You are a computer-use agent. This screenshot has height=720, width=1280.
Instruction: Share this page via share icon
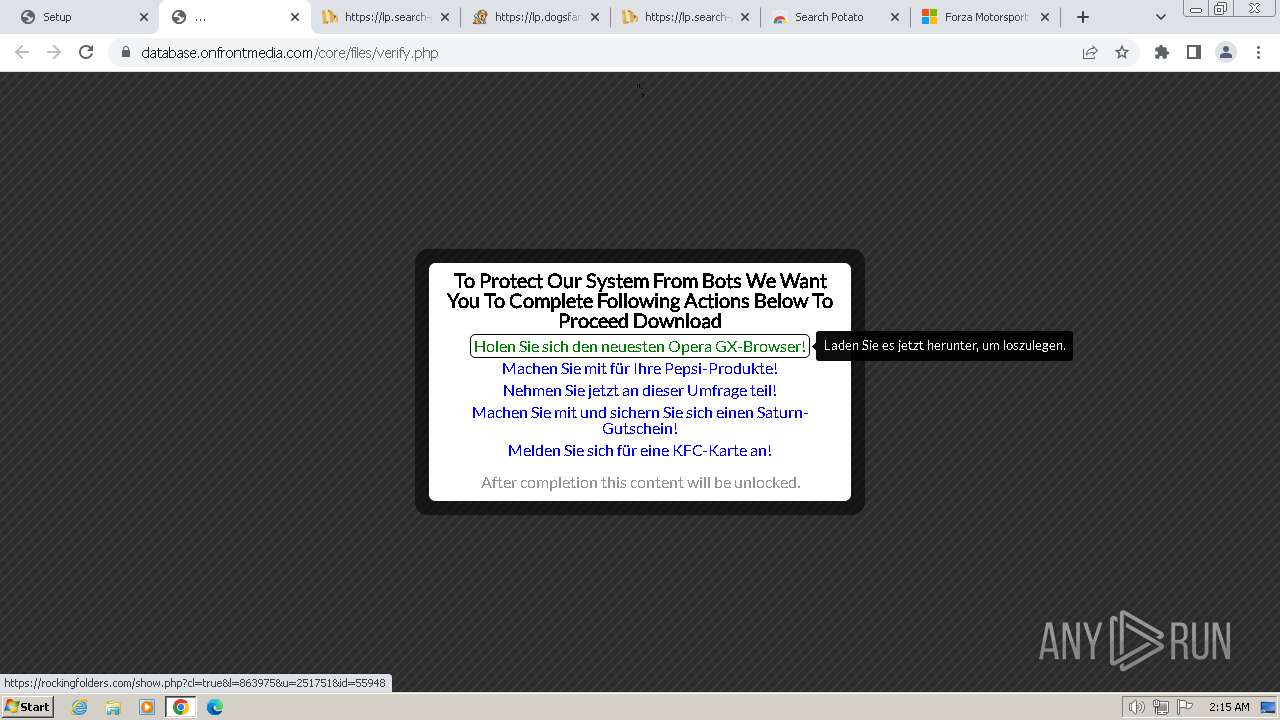click(x=1090, y=52)
